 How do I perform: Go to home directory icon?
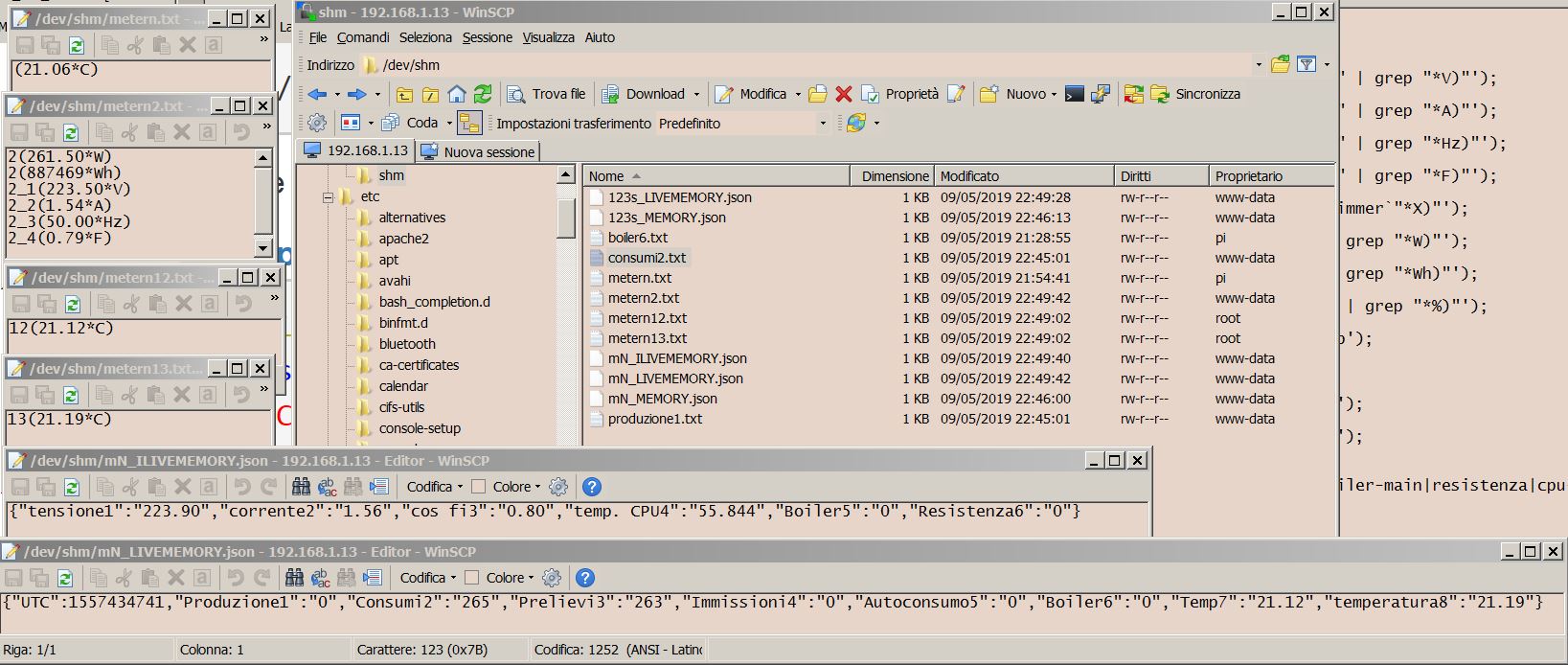click(x=457, y=94)
